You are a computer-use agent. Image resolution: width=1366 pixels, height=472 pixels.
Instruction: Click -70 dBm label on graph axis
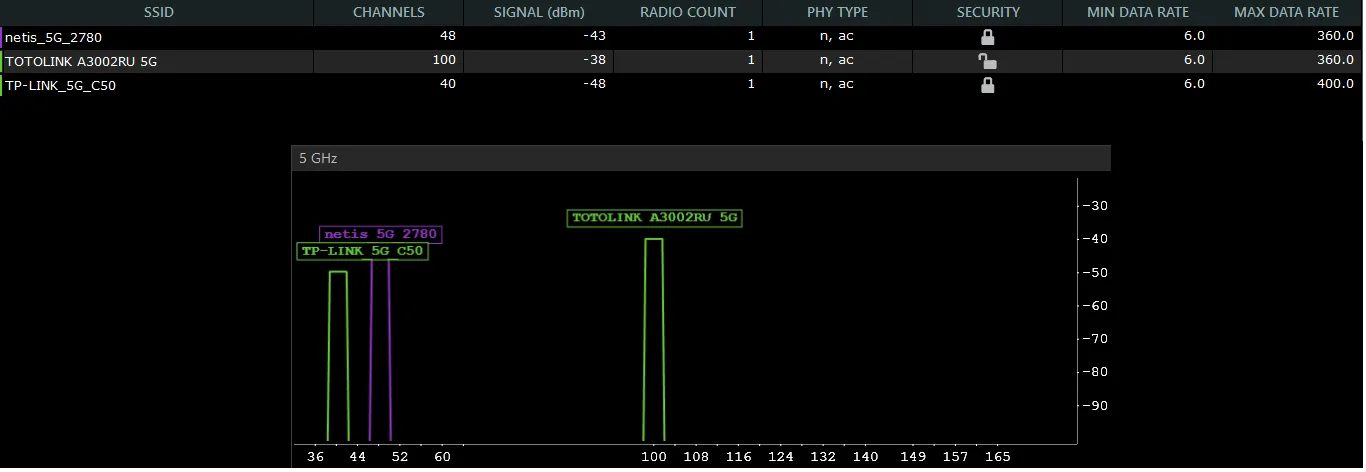click(x=1098, y=339)
